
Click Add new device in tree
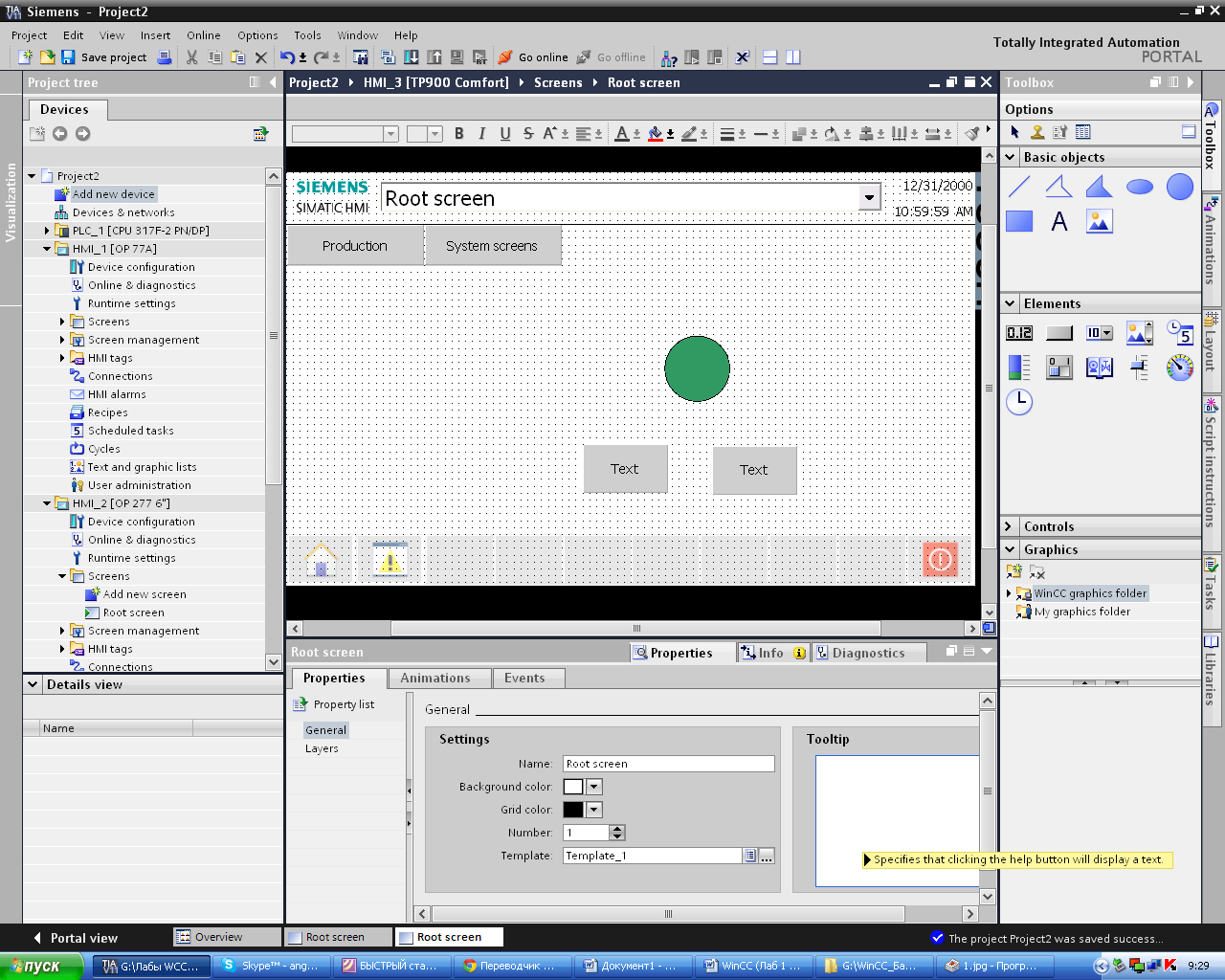coord(113,194)
